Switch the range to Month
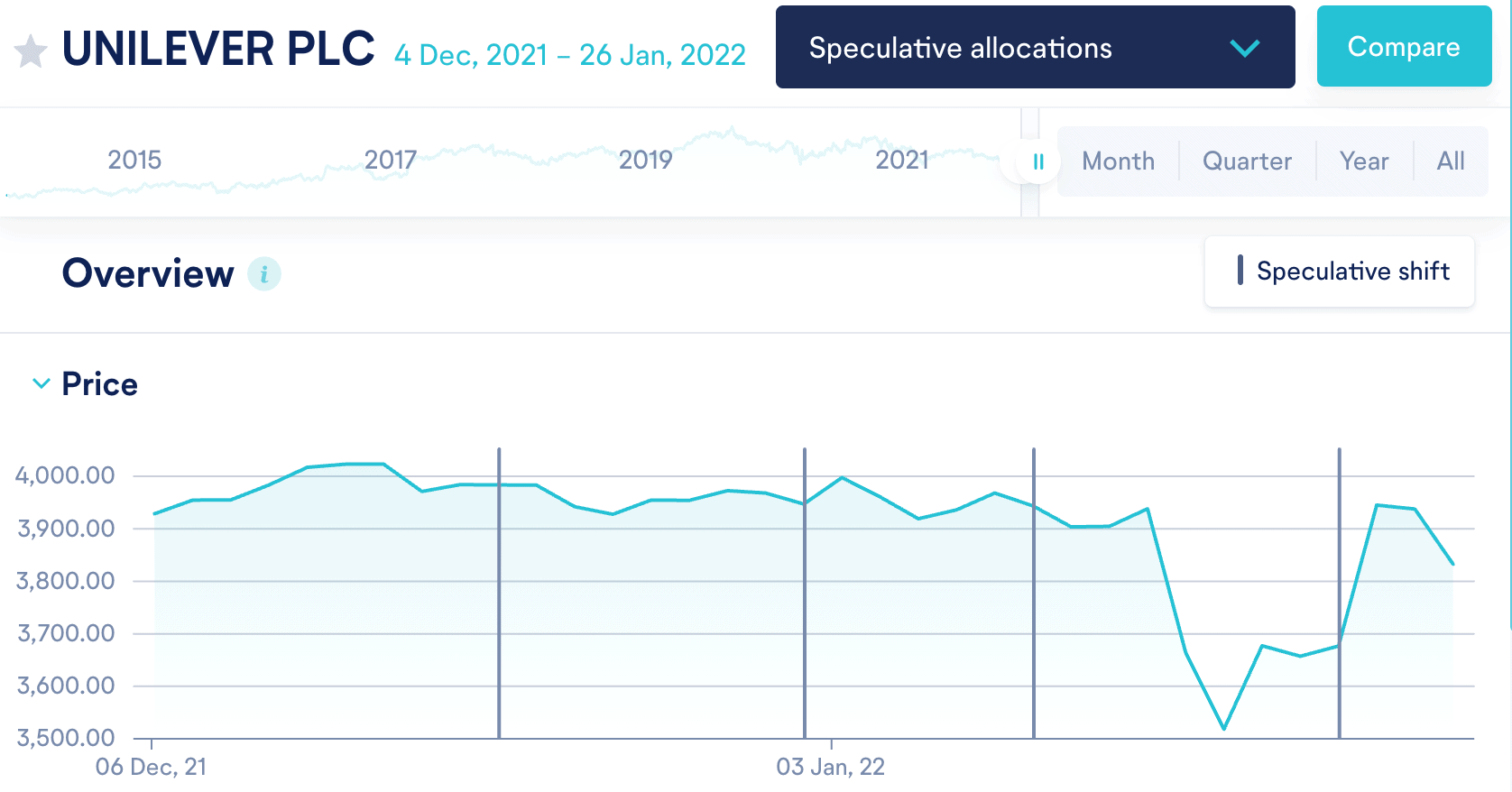Viewport: 1512px width, 792px height. coord(1118,161)
